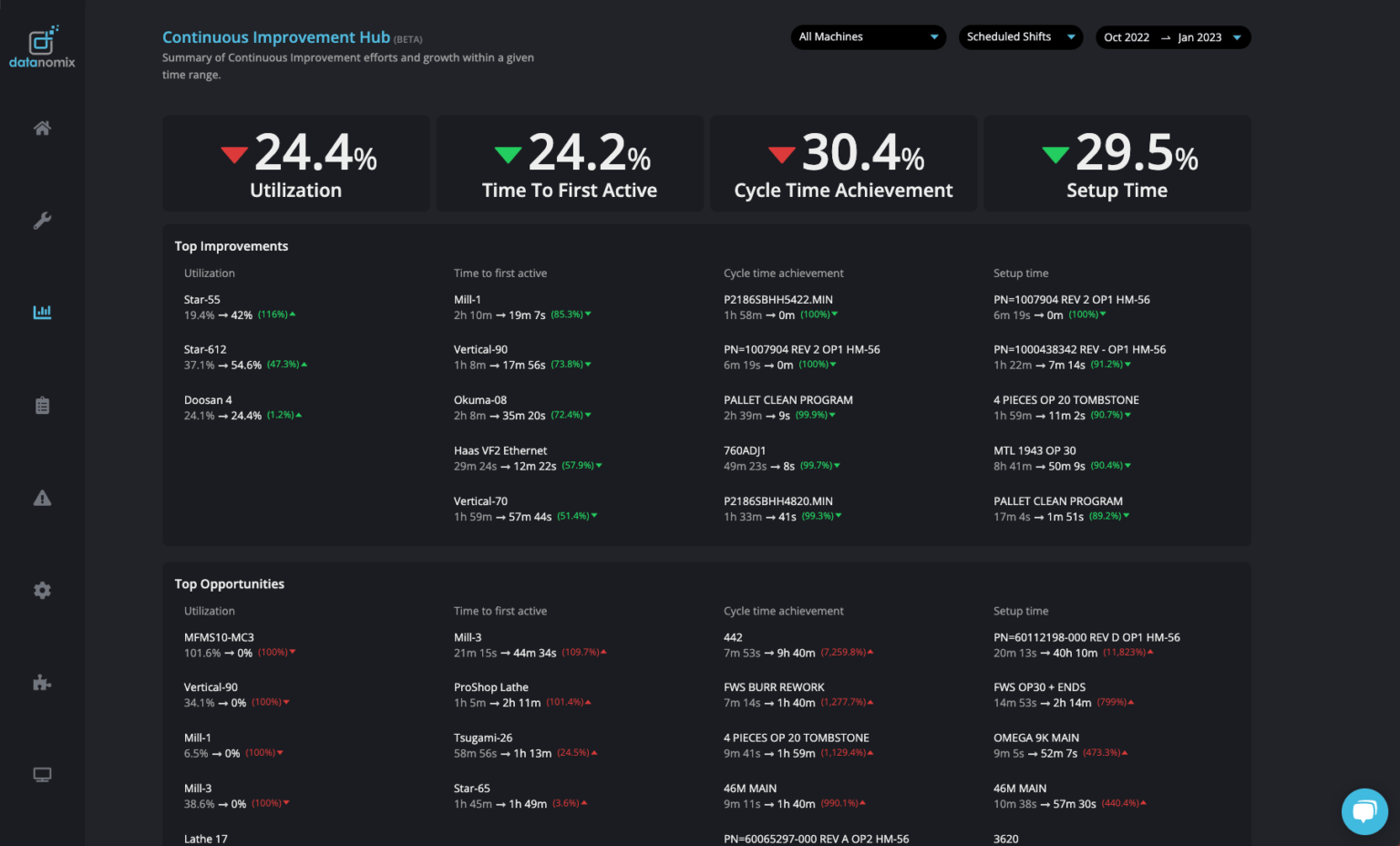Open the live chat bubble
Screen dimensions: 1400x846
point(1364,811)
